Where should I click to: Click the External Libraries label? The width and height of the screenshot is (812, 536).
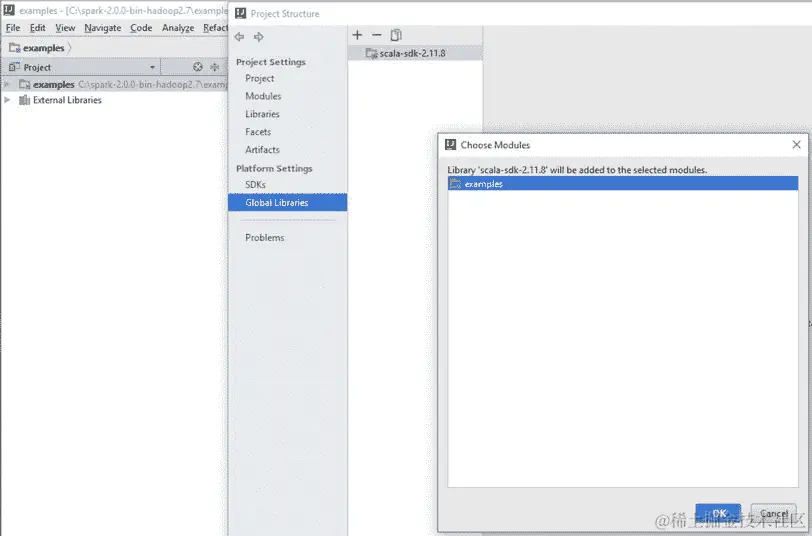click(67, 100)
